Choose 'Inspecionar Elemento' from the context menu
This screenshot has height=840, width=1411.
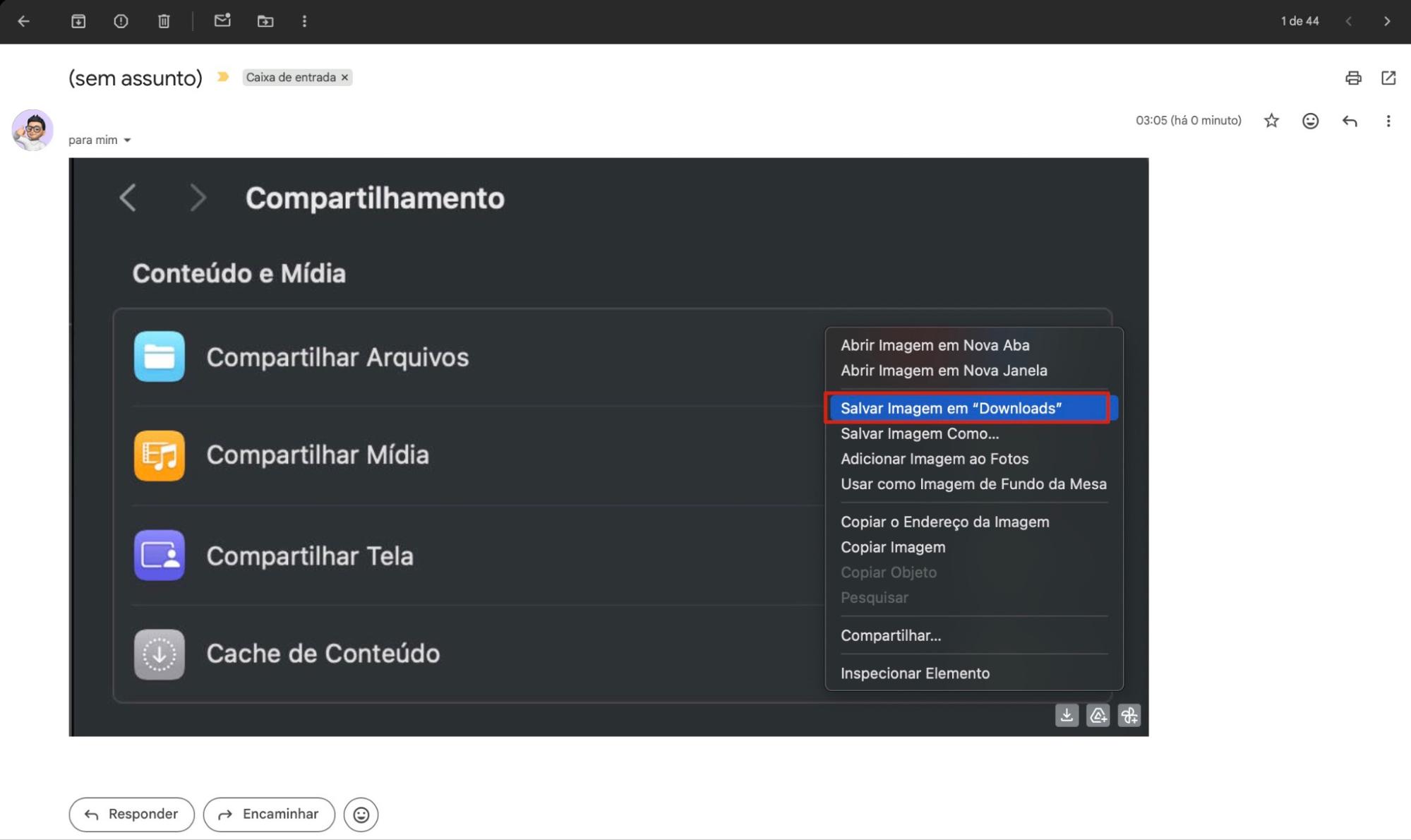pos(915,673)
